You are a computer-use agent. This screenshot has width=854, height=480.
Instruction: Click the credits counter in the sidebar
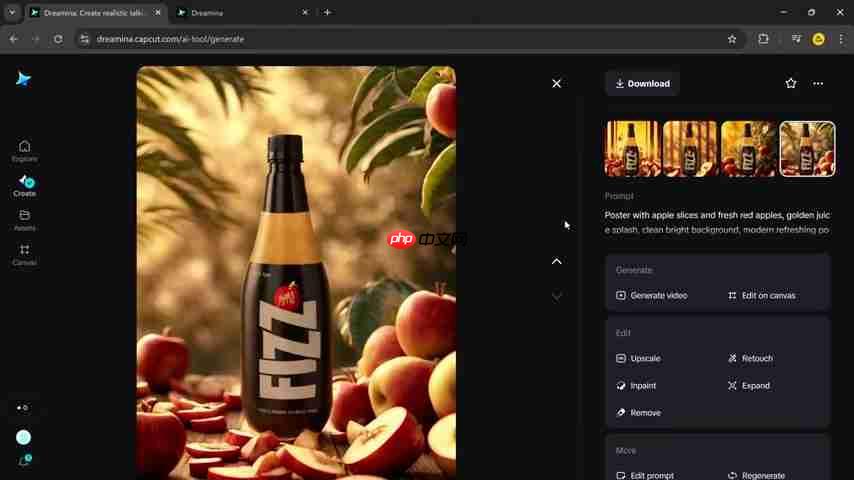coord(22,408)
